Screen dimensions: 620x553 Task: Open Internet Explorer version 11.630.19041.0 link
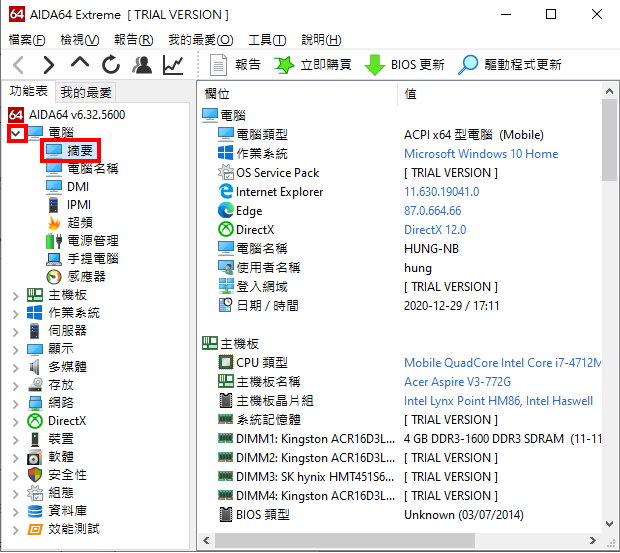tap(441, 192)
